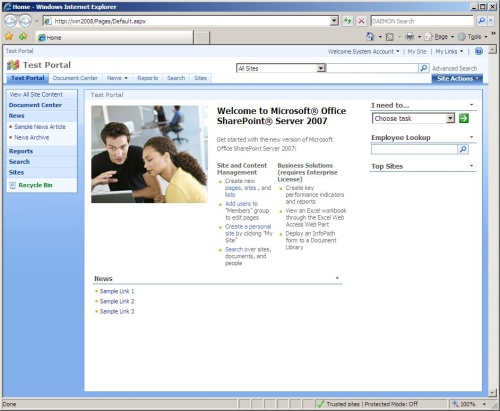Click the DAEMON Search magnifier icon
Viewport: 500px width, 411px height.
click(x=481, y=21)
